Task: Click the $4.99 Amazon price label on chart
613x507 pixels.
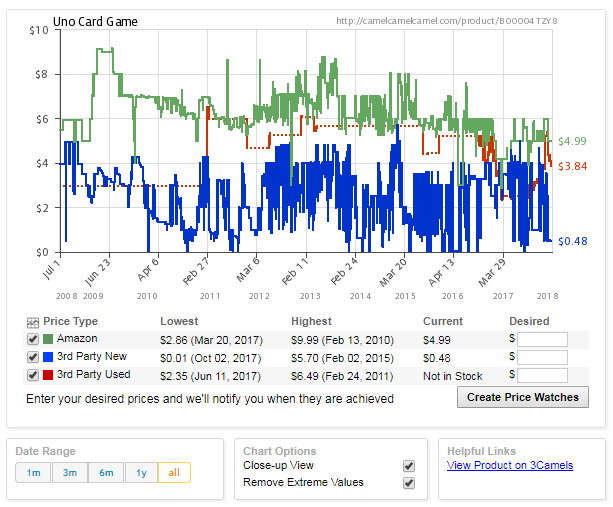Action: coord(572,141)
